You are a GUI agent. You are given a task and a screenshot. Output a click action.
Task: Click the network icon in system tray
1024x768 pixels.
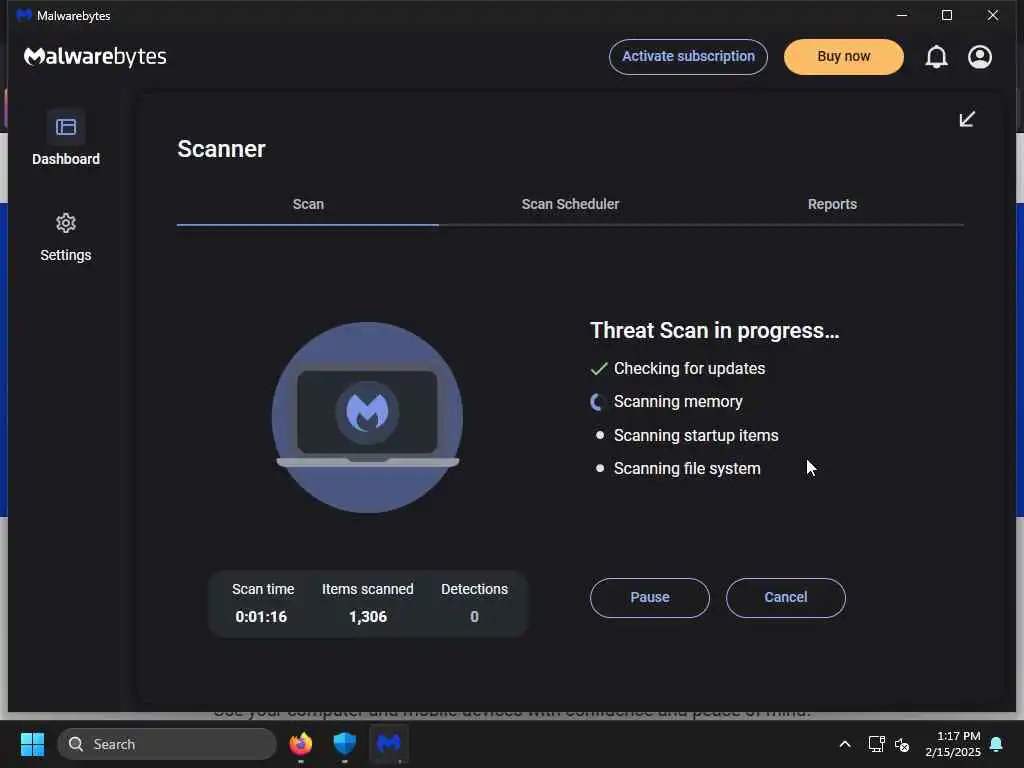tap(876, 744)
